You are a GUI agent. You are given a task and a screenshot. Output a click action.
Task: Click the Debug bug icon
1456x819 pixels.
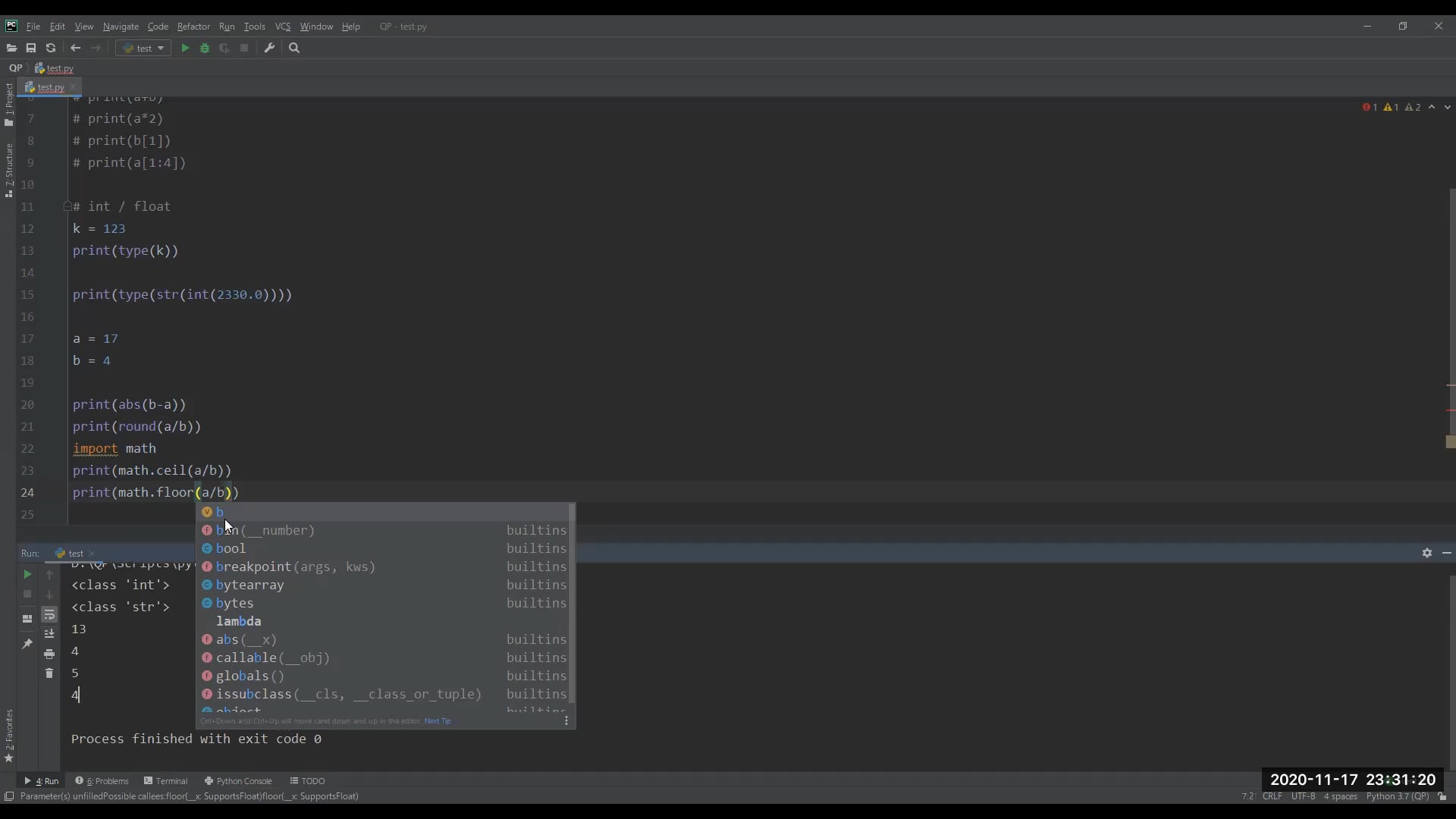[205, 48]
